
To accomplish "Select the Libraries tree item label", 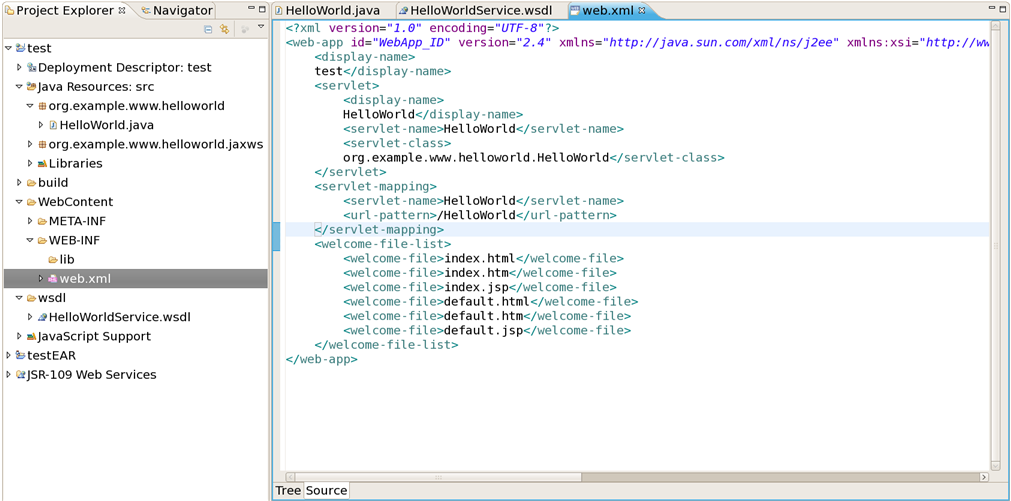I will click(75, 163).
